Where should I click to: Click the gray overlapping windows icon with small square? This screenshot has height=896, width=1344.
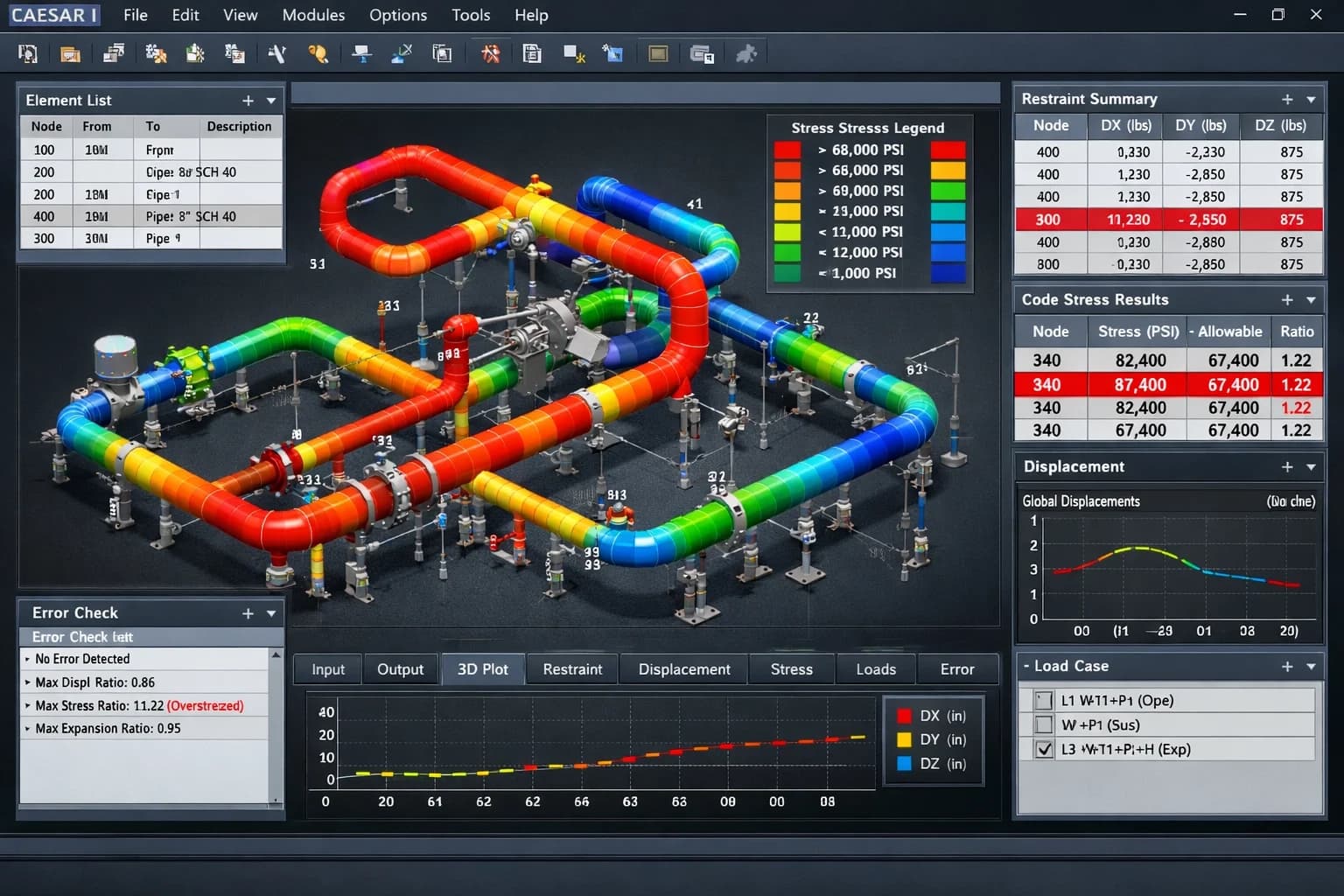pos(702,54)
